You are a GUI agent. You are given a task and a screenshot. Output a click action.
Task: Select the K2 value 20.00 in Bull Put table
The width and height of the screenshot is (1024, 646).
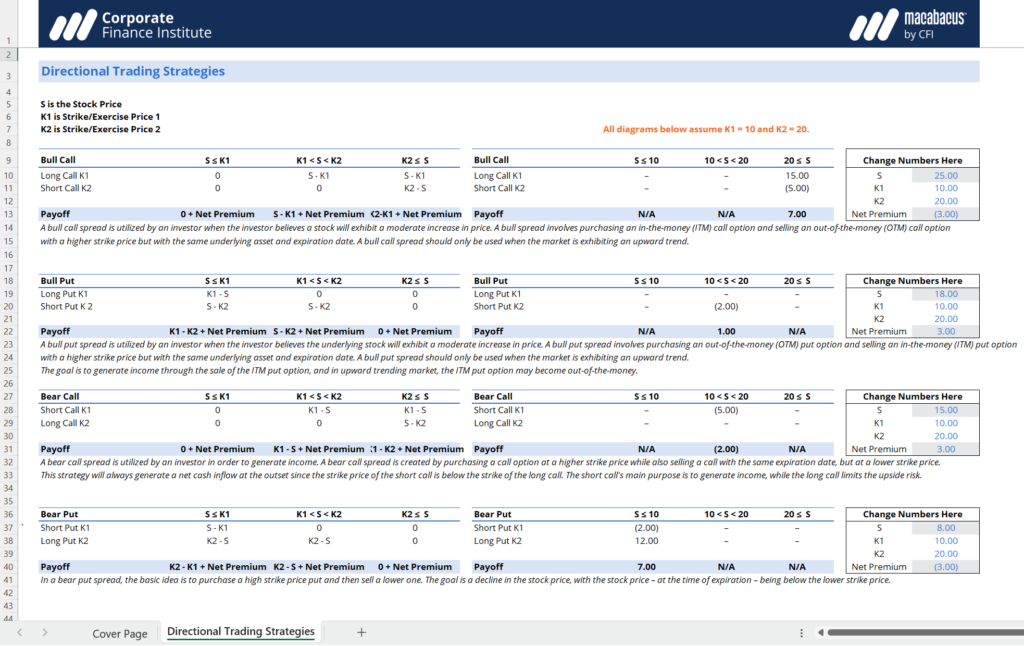pos(945,319)
